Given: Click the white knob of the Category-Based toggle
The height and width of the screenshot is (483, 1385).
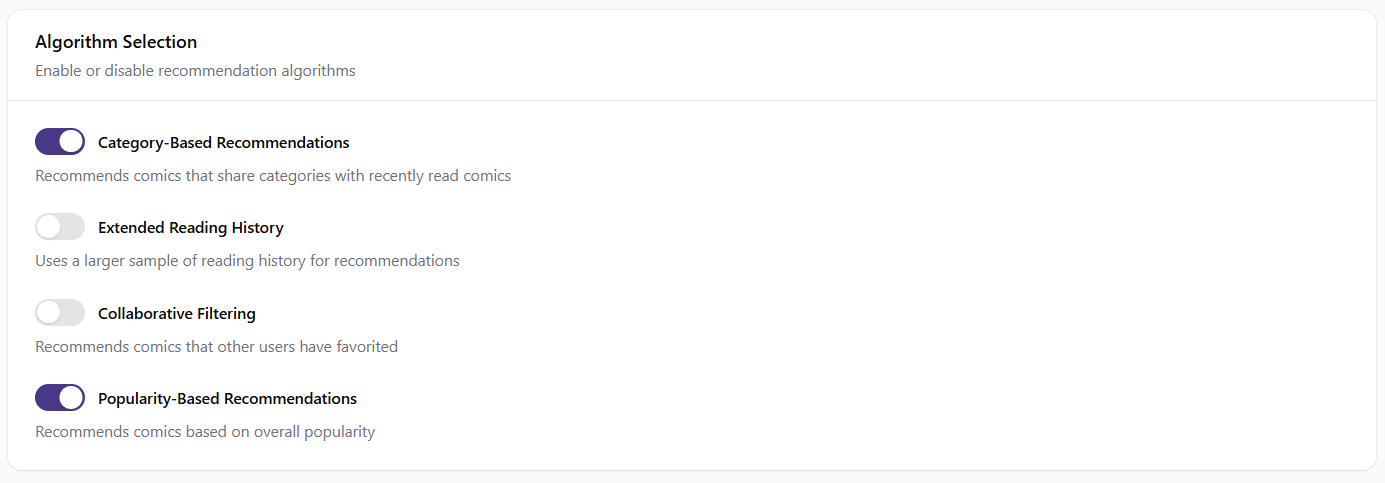Looking at the screenshot, I should [71, 142].
